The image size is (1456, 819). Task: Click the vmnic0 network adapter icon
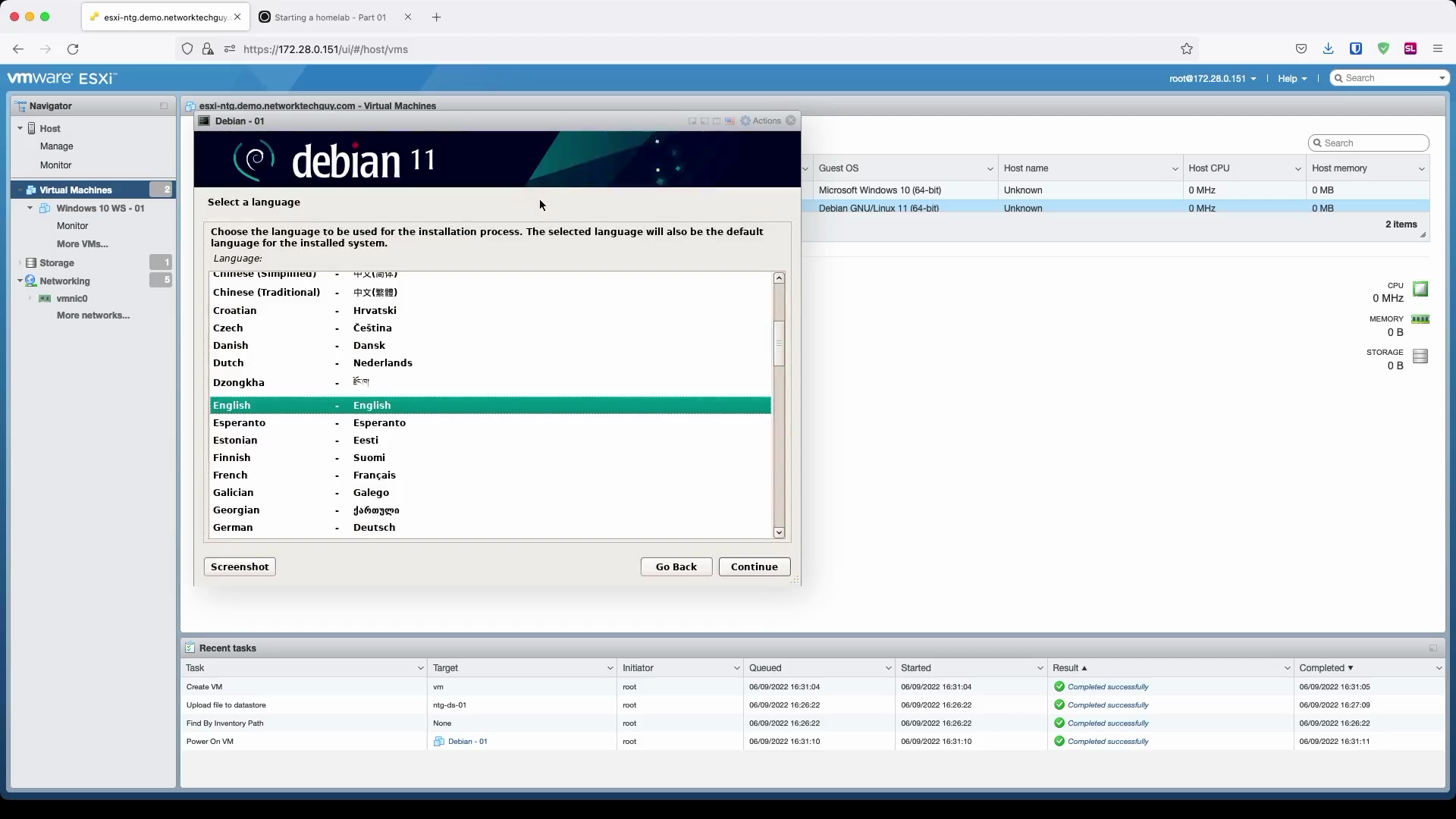[x=45, y=299]
